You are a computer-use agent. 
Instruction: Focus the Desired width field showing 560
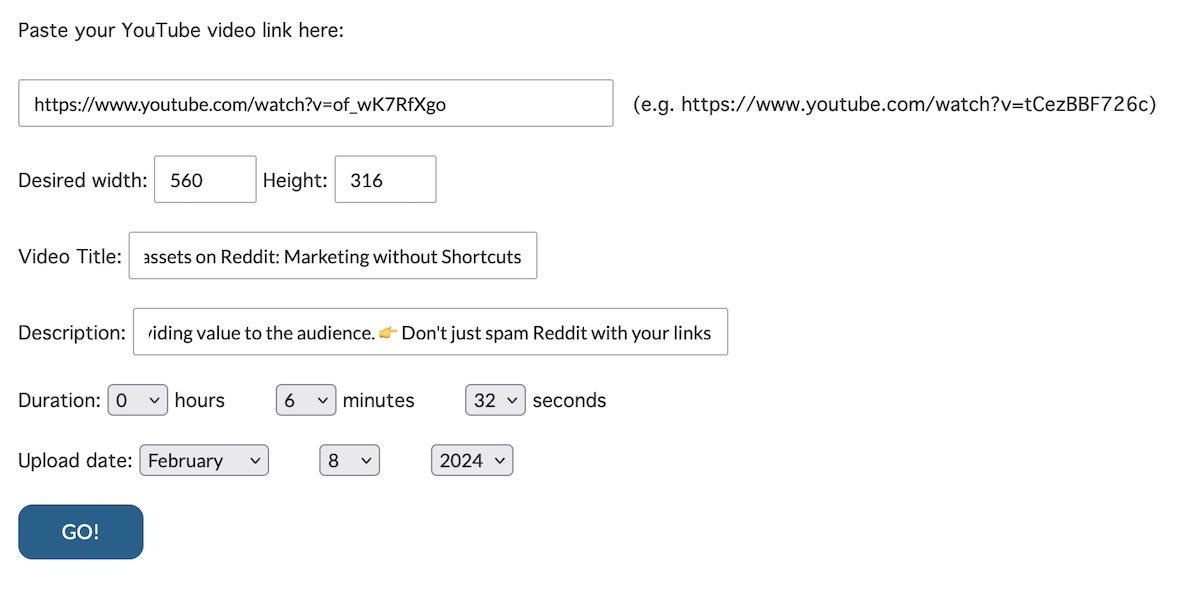(205, 180)
